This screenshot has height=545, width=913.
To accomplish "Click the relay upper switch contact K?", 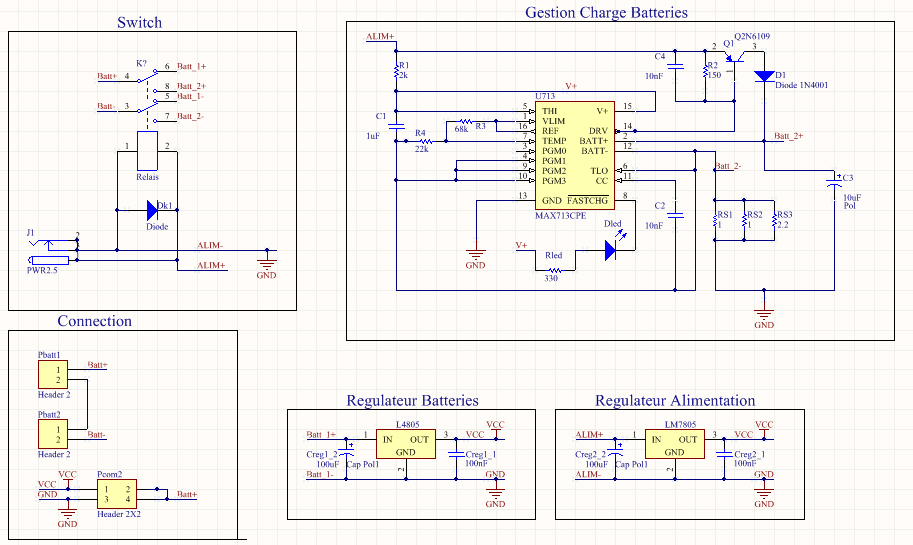I will click(147, 76).
